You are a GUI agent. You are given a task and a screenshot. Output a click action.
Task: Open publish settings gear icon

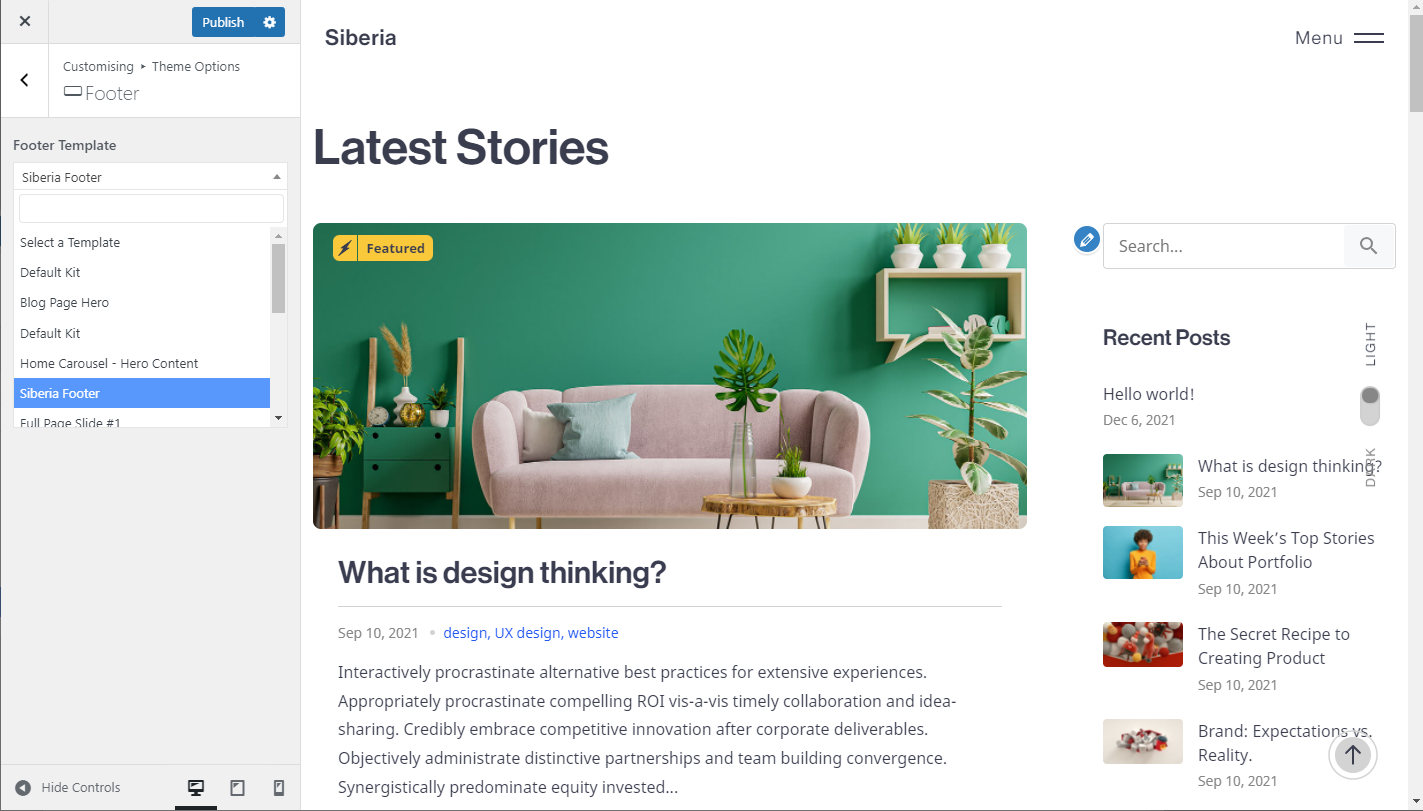269,22
